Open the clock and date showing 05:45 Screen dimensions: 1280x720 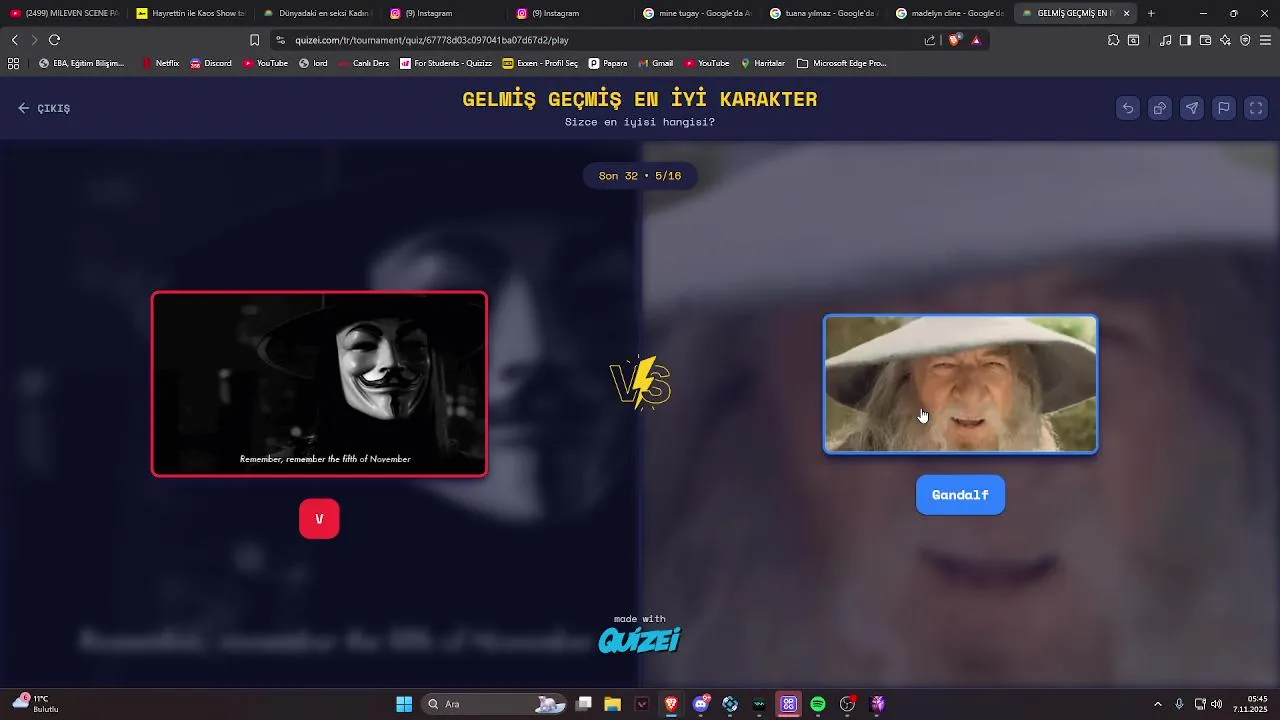(1252, 704)
